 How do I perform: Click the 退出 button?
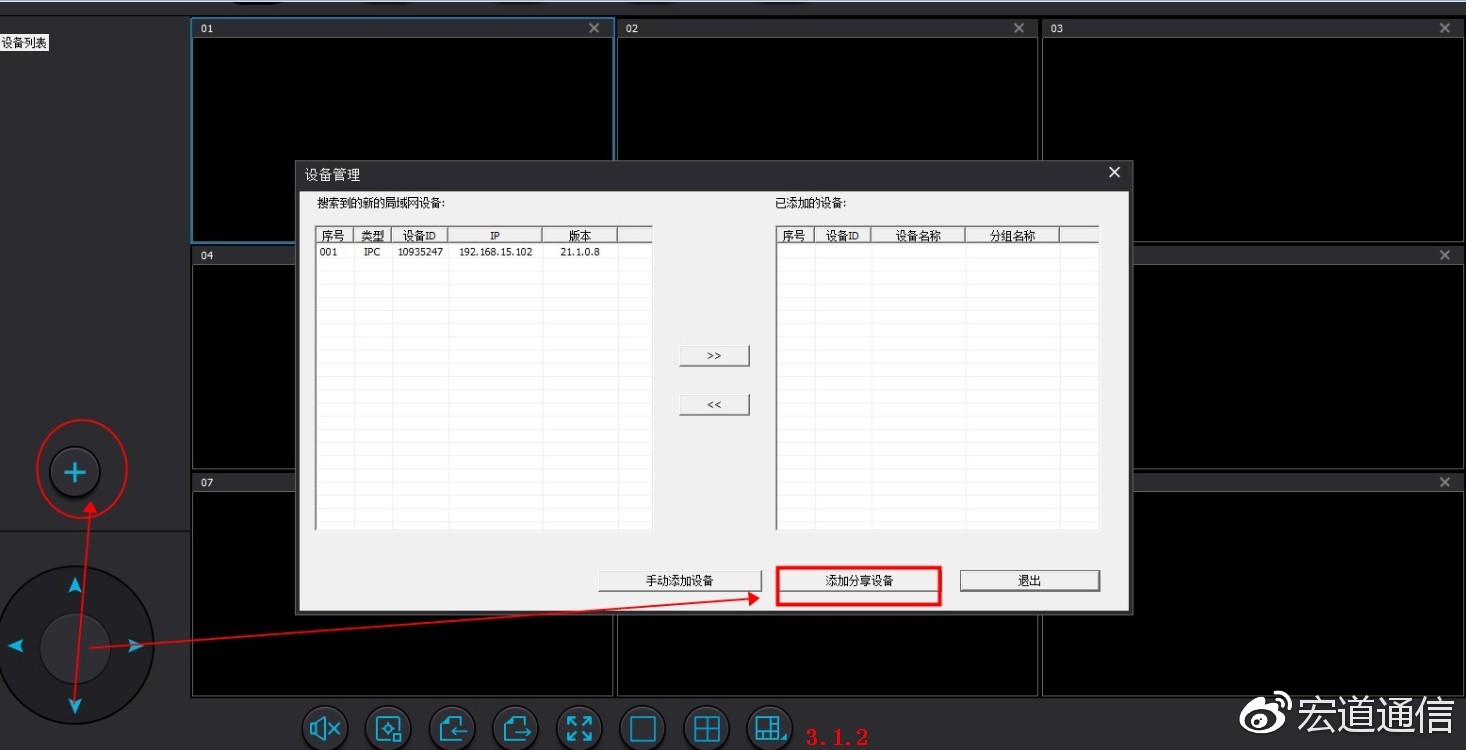coord(1030,581)
